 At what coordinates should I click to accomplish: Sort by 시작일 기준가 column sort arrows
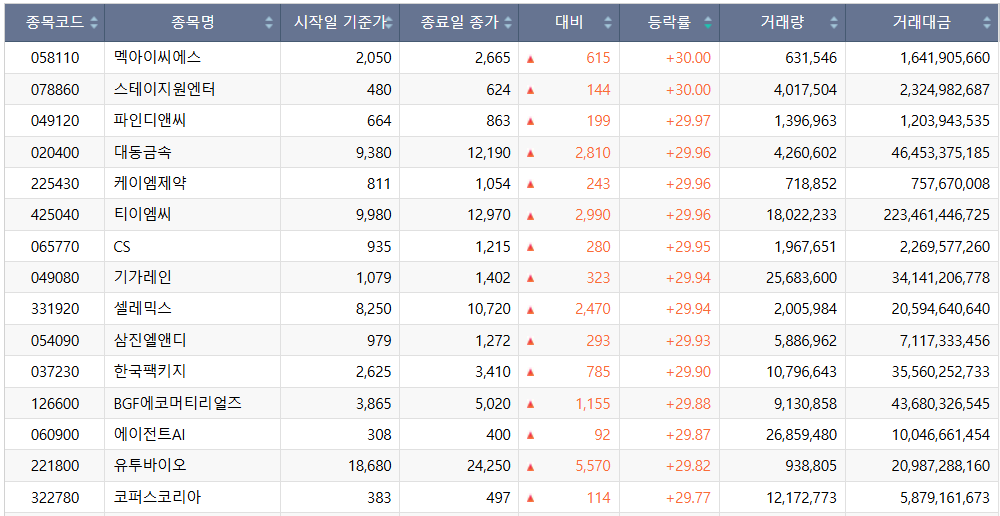pos(388,23)
